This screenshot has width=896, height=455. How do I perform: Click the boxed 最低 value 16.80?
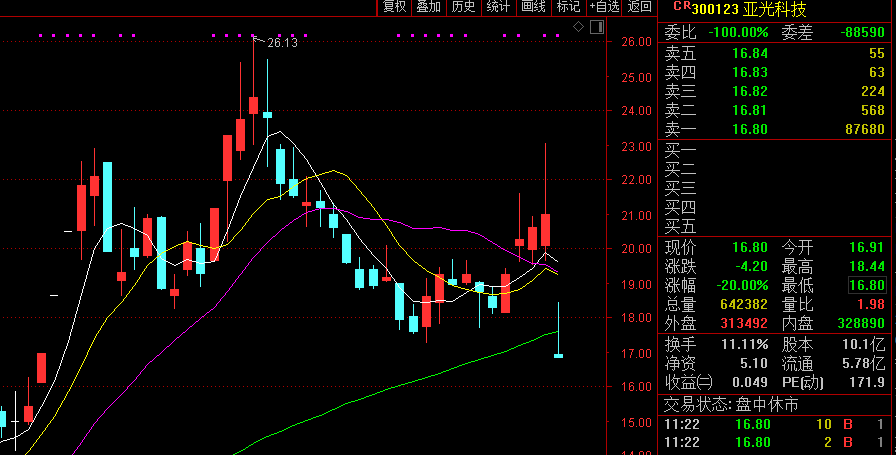coord(866,285)
